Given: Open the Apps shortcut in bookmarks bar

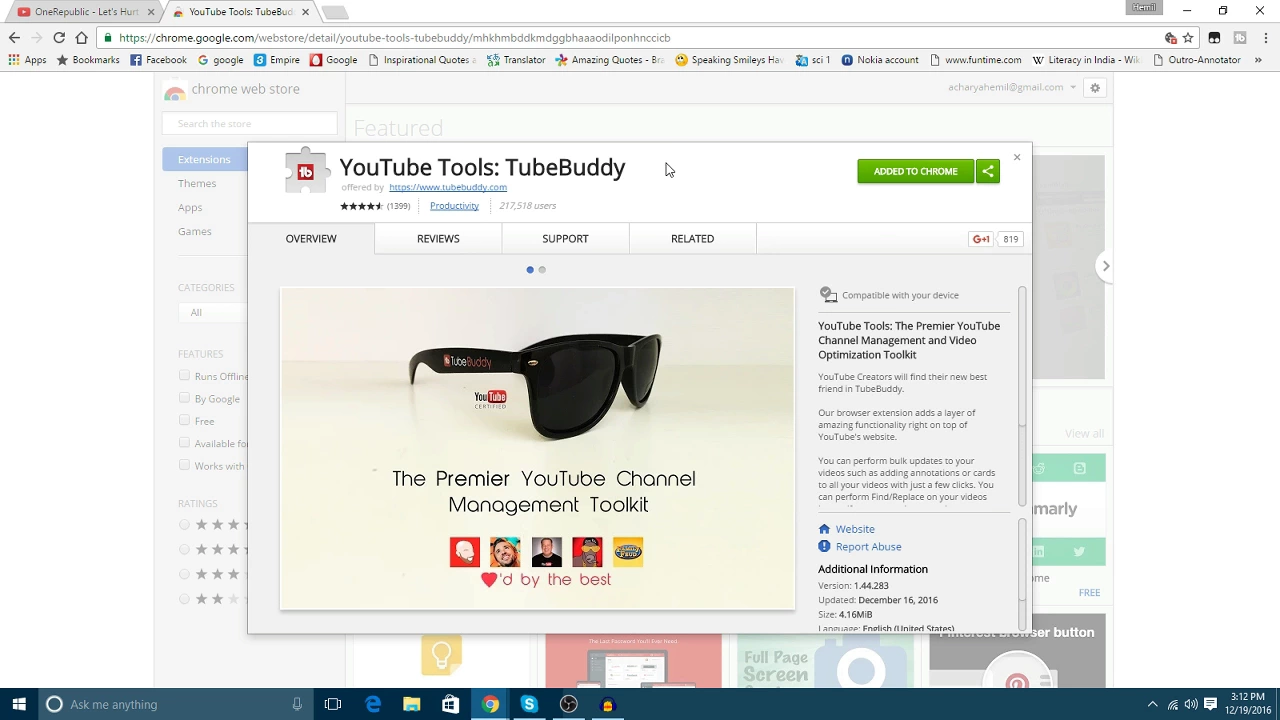Looking at the screenshot, I should click(x=27, y=60).
